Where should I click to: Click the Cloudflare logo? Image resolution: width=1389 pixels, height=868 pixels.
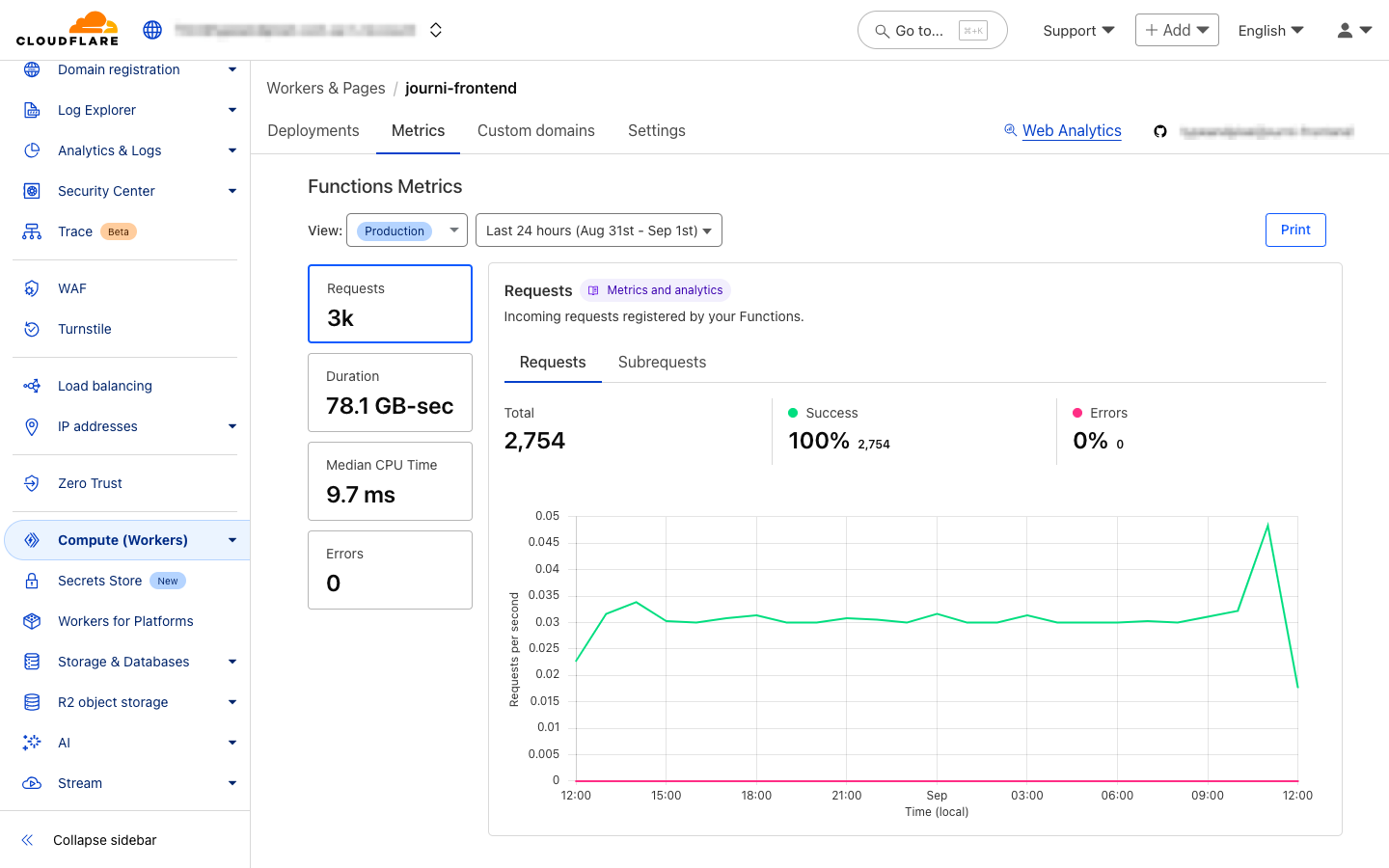[x=68, y=29]
